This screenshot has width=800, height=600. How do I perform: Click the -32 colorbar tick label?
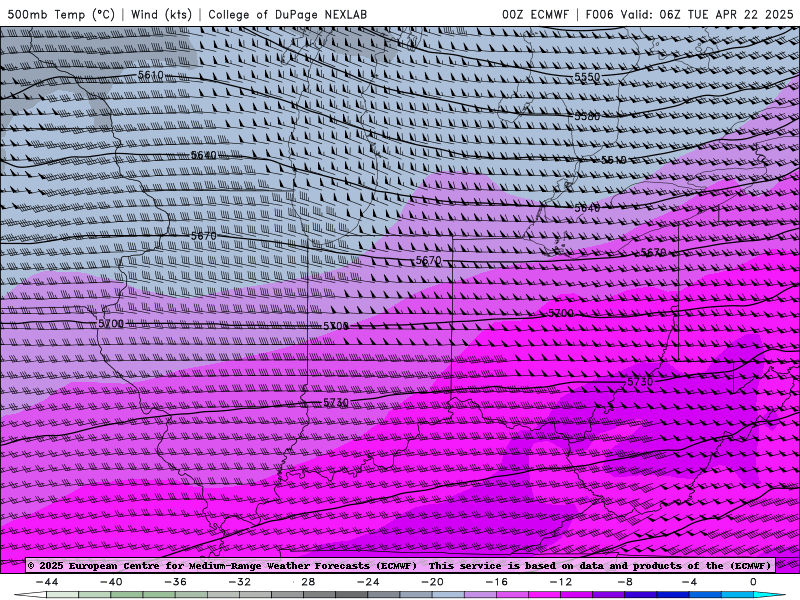pos(240,582)
